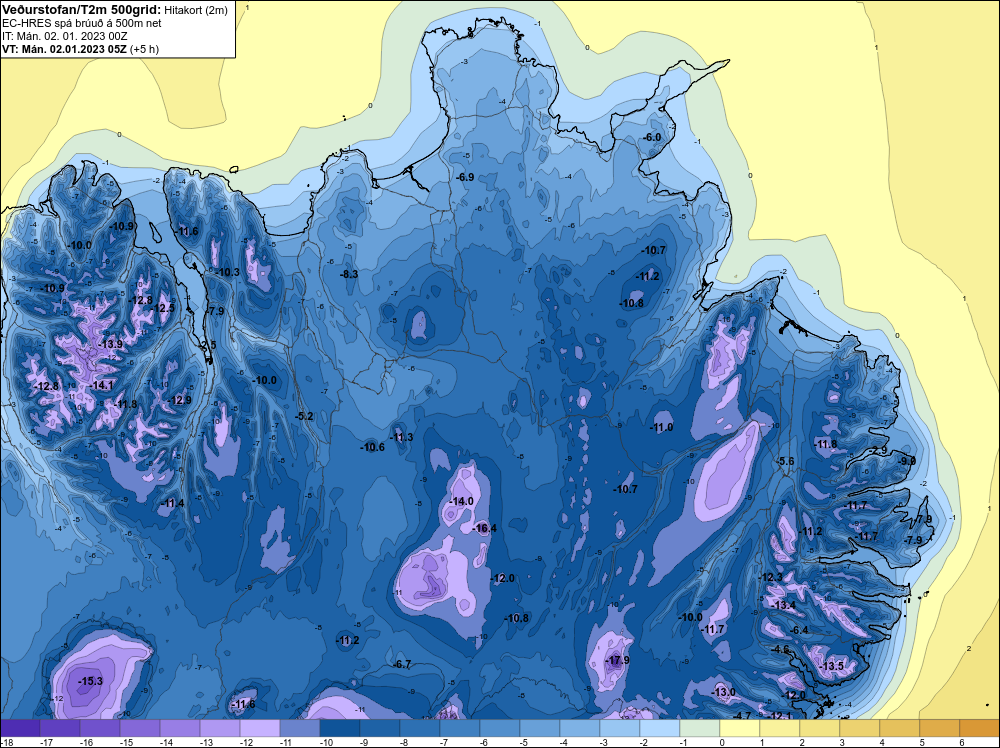This screenshot has width=1000, height=748.
Task: Click the '-16.4' temperature value on map
Action: [x=485, y=528]
